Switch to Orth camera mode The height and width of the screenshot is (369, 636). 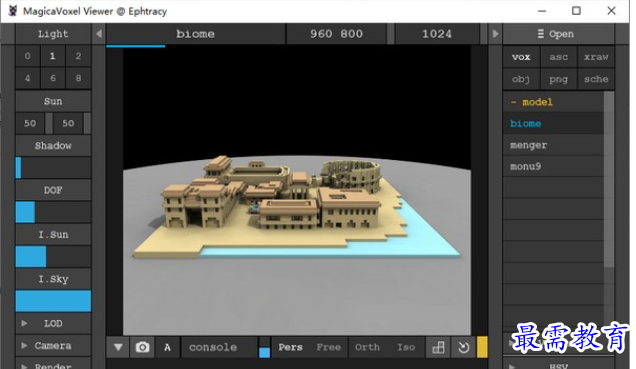point(367,347)
